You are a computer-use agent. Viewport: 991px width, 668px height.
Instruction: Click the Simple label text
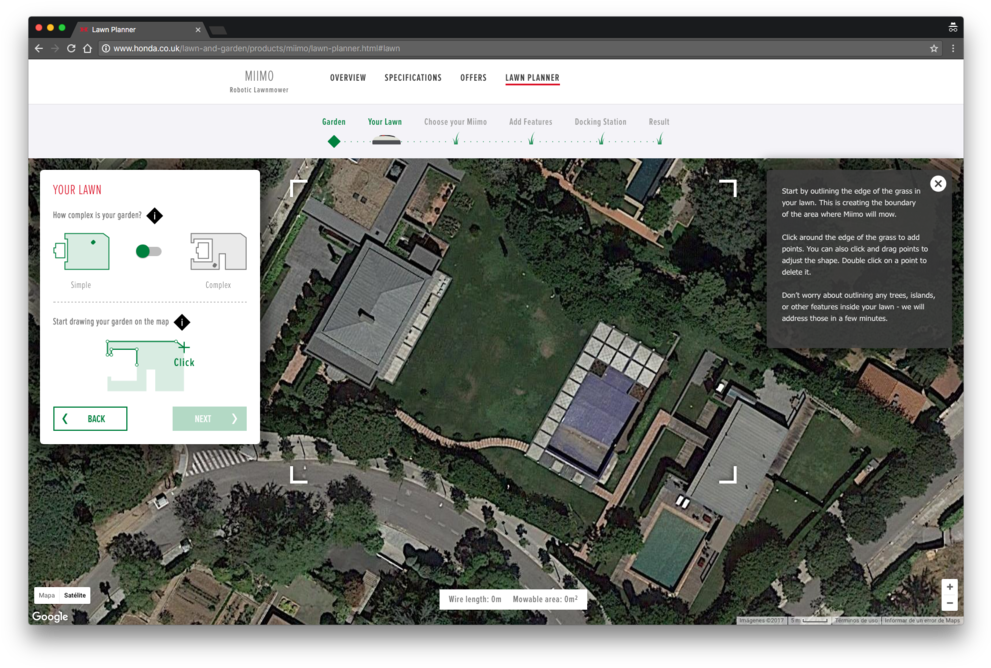click(x=81, y=285)
